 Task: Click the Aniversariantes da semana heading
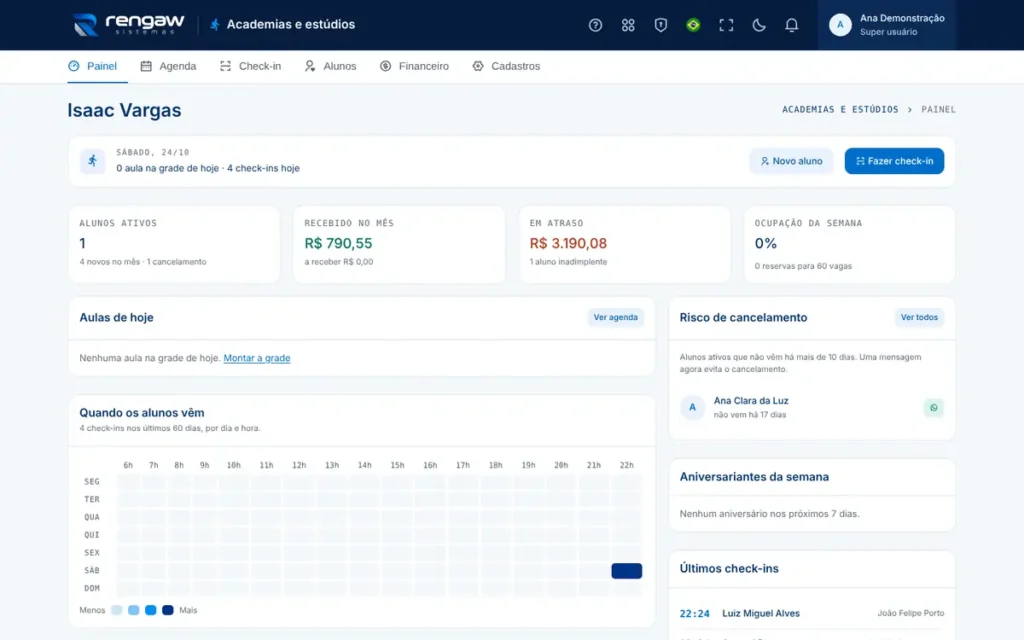754,477
